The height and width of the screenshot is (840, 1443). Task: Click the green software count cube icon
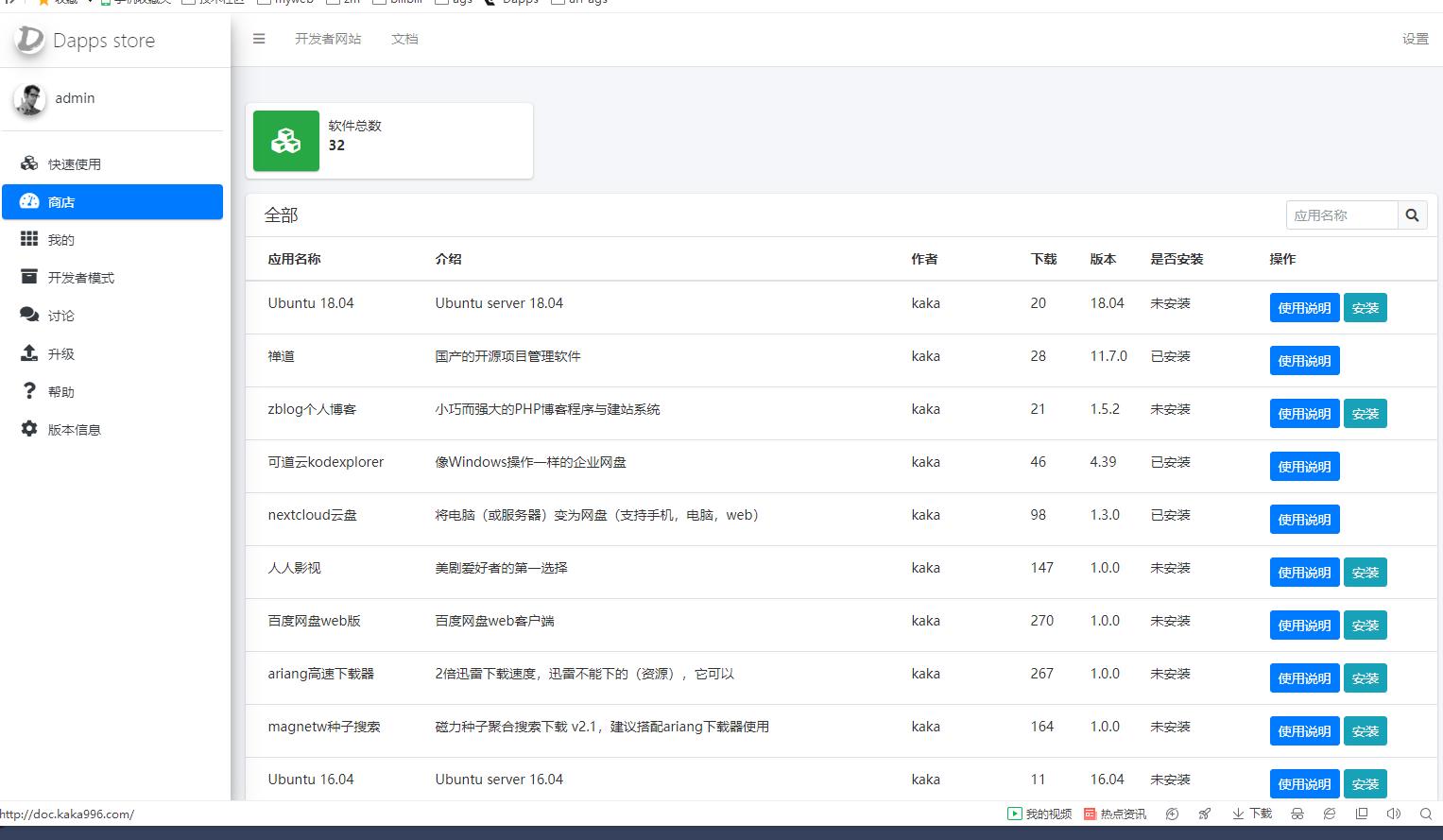tap(285, 141)
